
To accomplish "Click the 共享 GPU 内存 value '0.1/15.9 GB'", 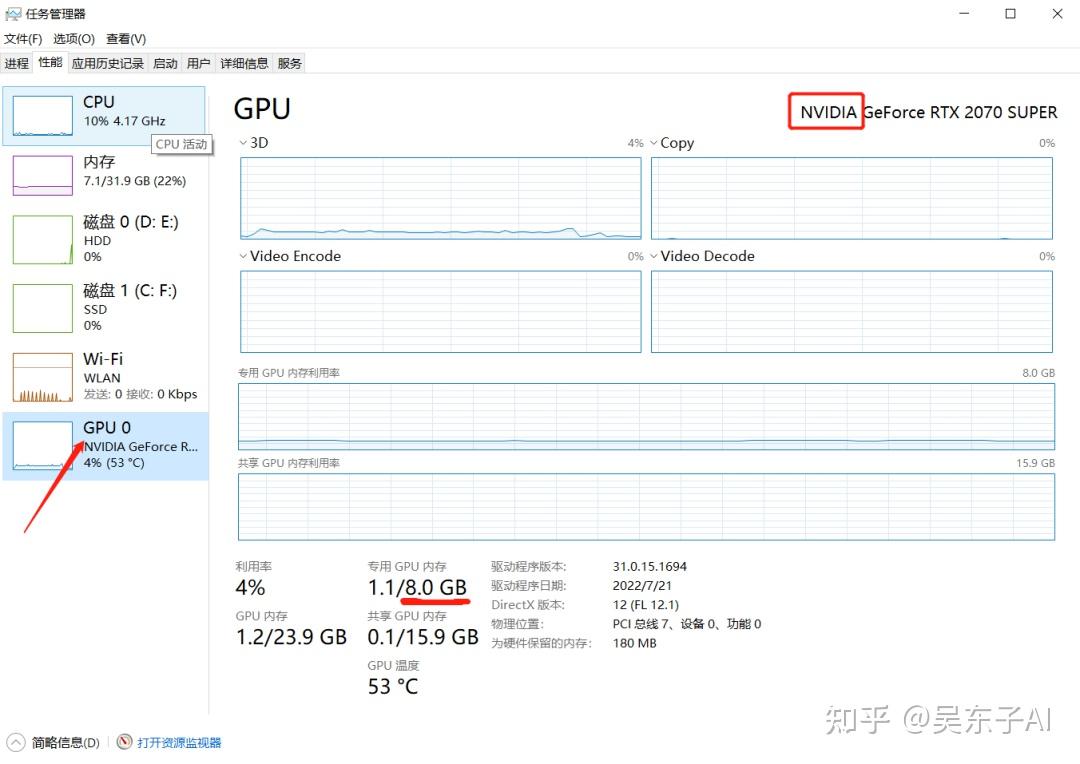I will (x=423, y=637).
